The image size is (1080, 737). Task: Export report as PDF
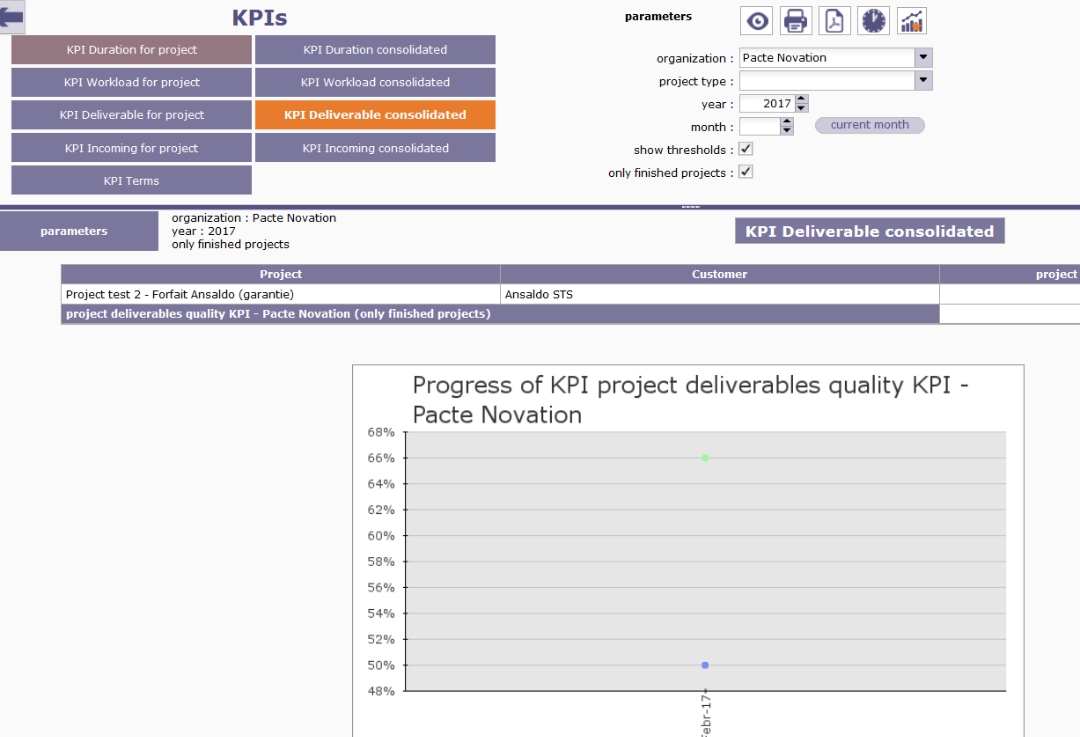point(834,21)
